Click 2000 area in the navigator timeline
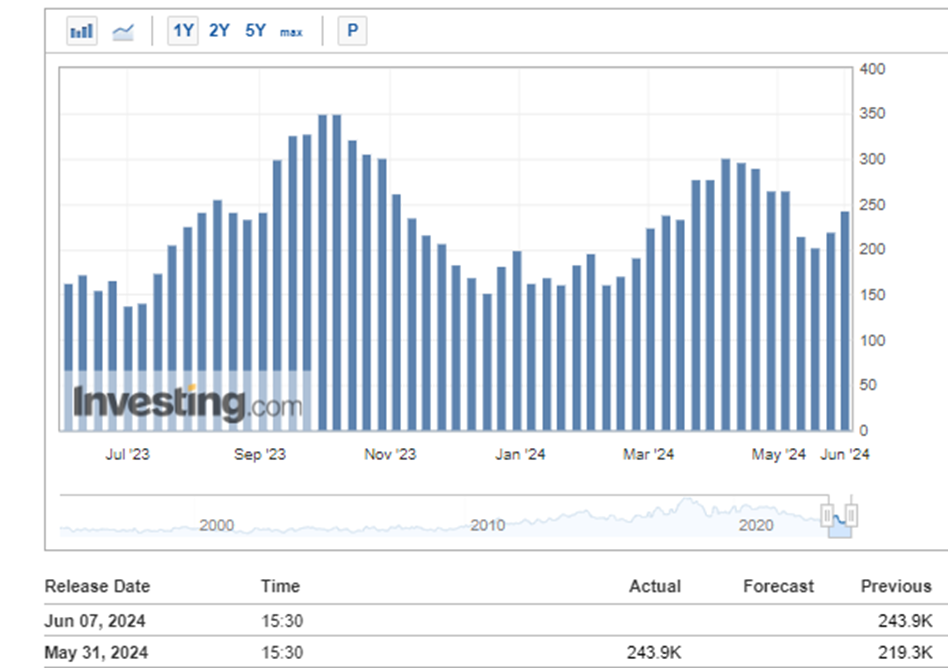The width and height of the screenshot is (948, 668). [216, 525]
